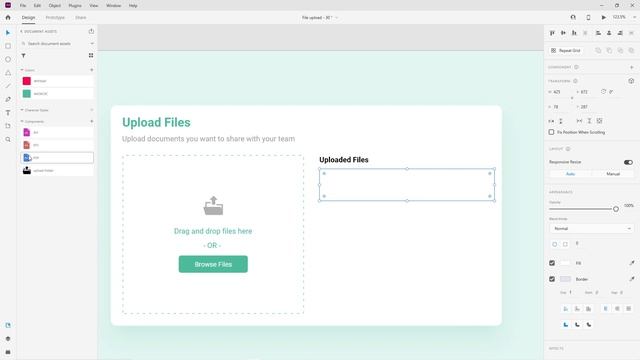Expand the search document assets dropdown arrow
640x360 pixels.
click(92, 44)
